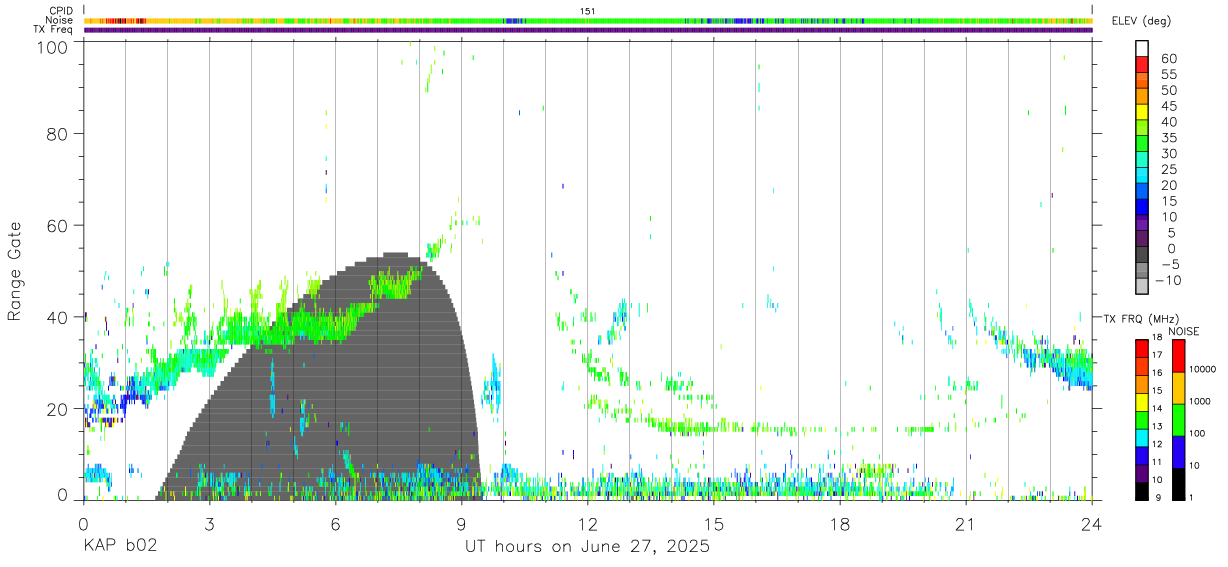Click the CPID label above the plot

click(60, 10)
